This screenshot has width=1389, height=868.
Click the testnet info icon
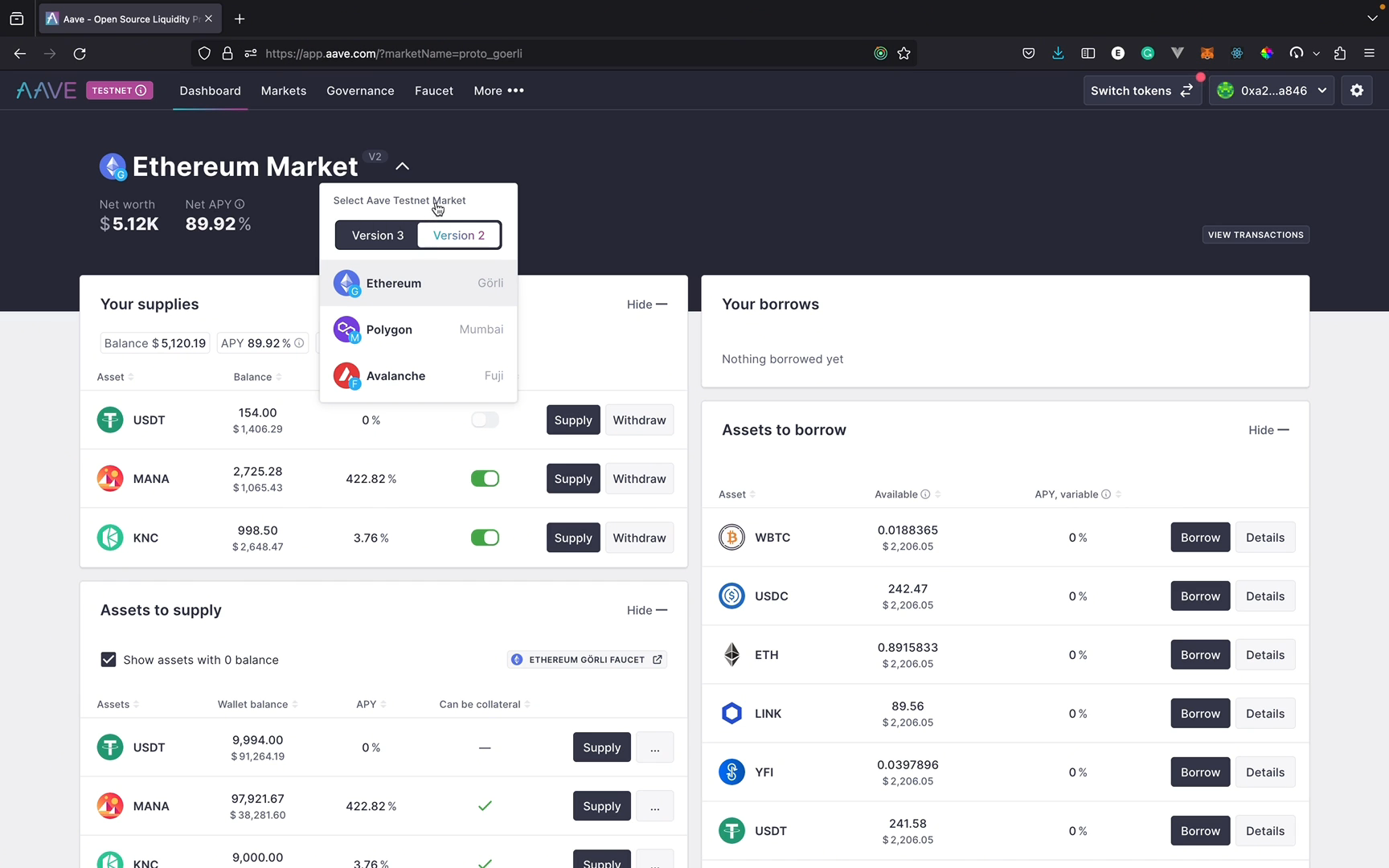point(141,91)
